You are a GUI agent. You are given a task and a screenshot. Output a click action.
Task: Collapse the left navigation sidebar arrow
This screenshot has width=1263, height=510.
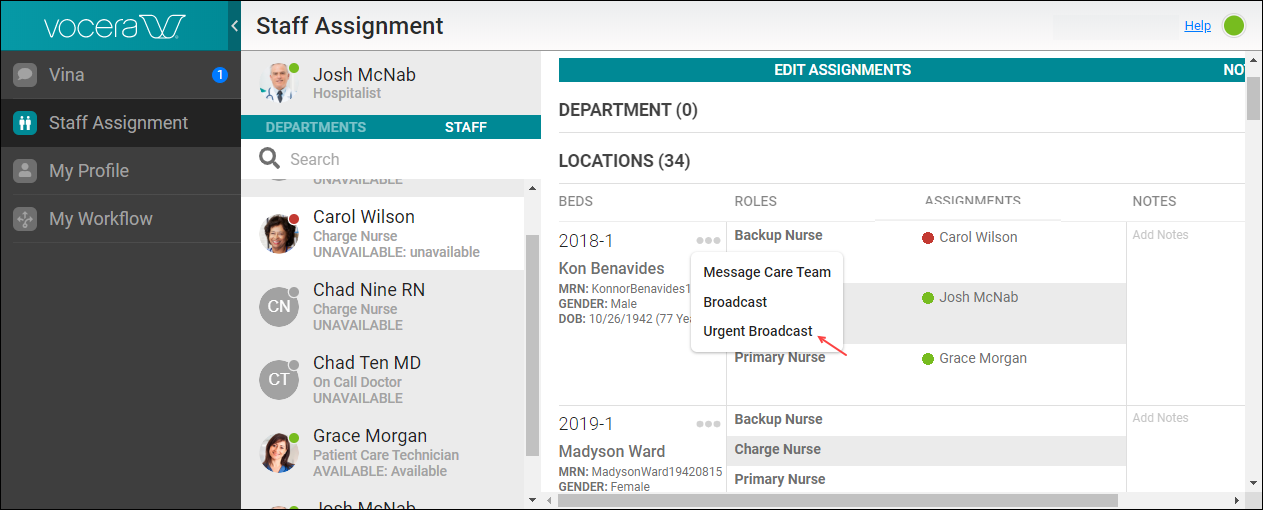click(234, 26)
